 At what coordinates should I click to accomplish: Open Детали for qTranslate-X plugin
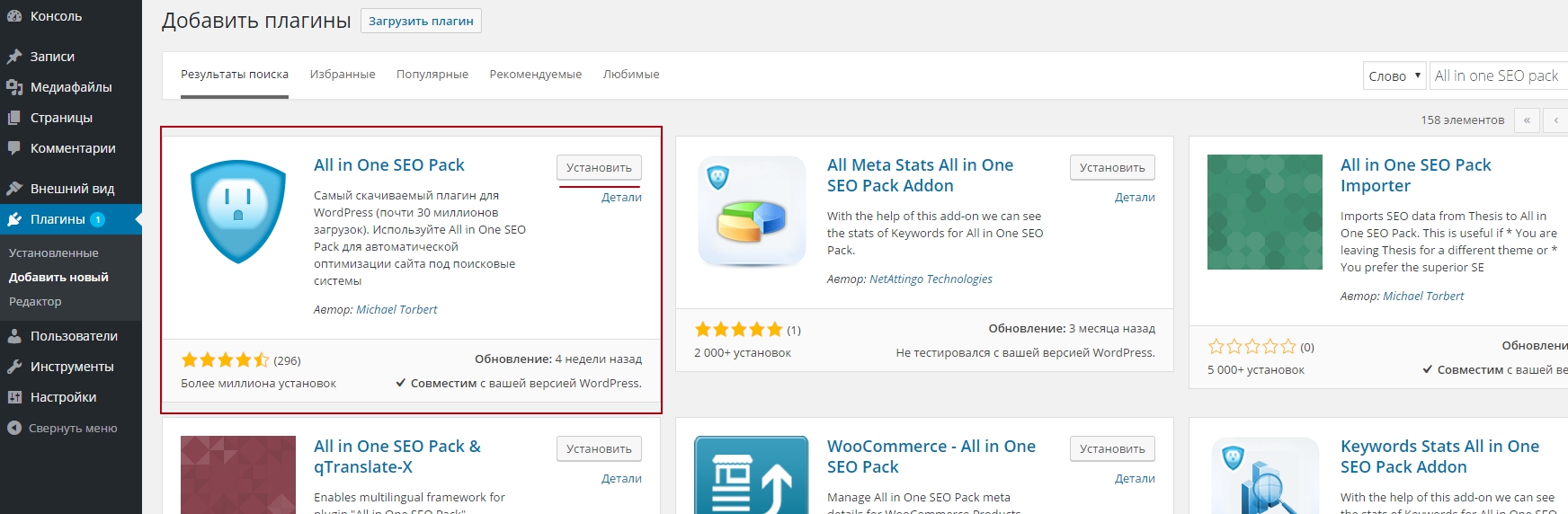pyautogui.click(x=621, y=479)
